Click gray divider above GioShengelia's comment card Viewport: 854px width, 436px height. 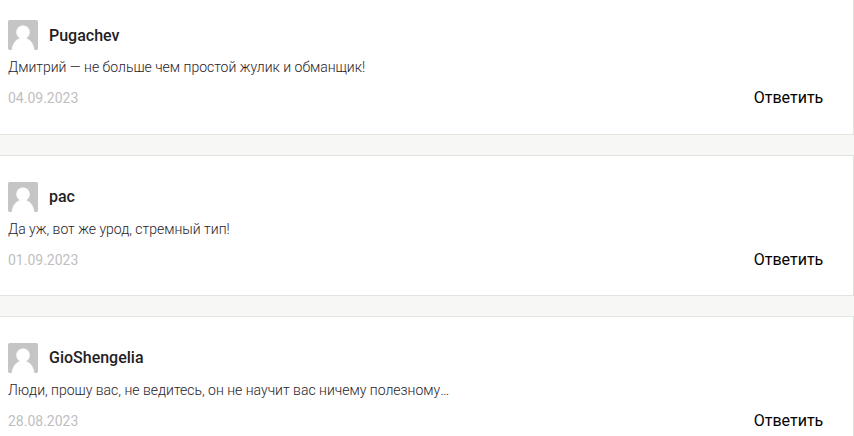pyautogui.click(x=427, y=306)
